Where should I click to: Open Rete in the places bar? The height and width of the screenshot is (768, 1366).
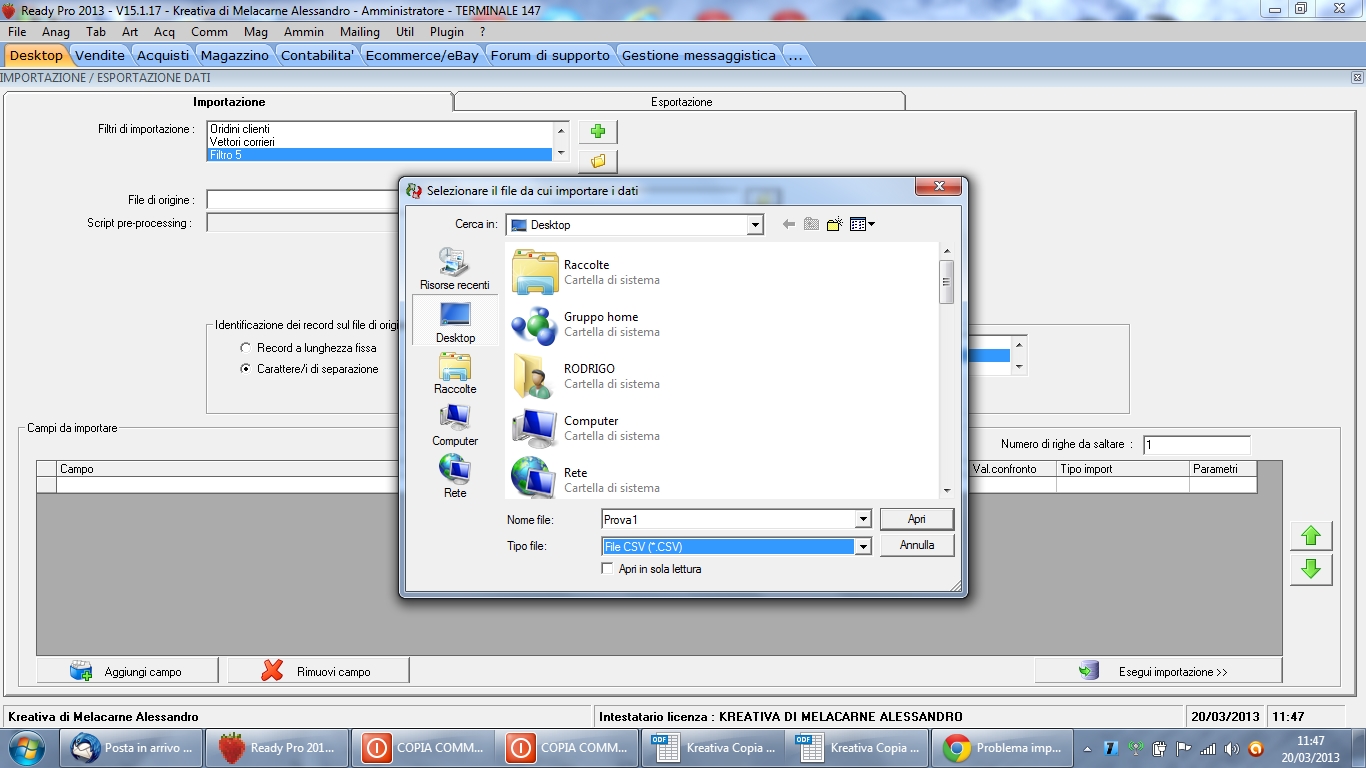[455, 477]
